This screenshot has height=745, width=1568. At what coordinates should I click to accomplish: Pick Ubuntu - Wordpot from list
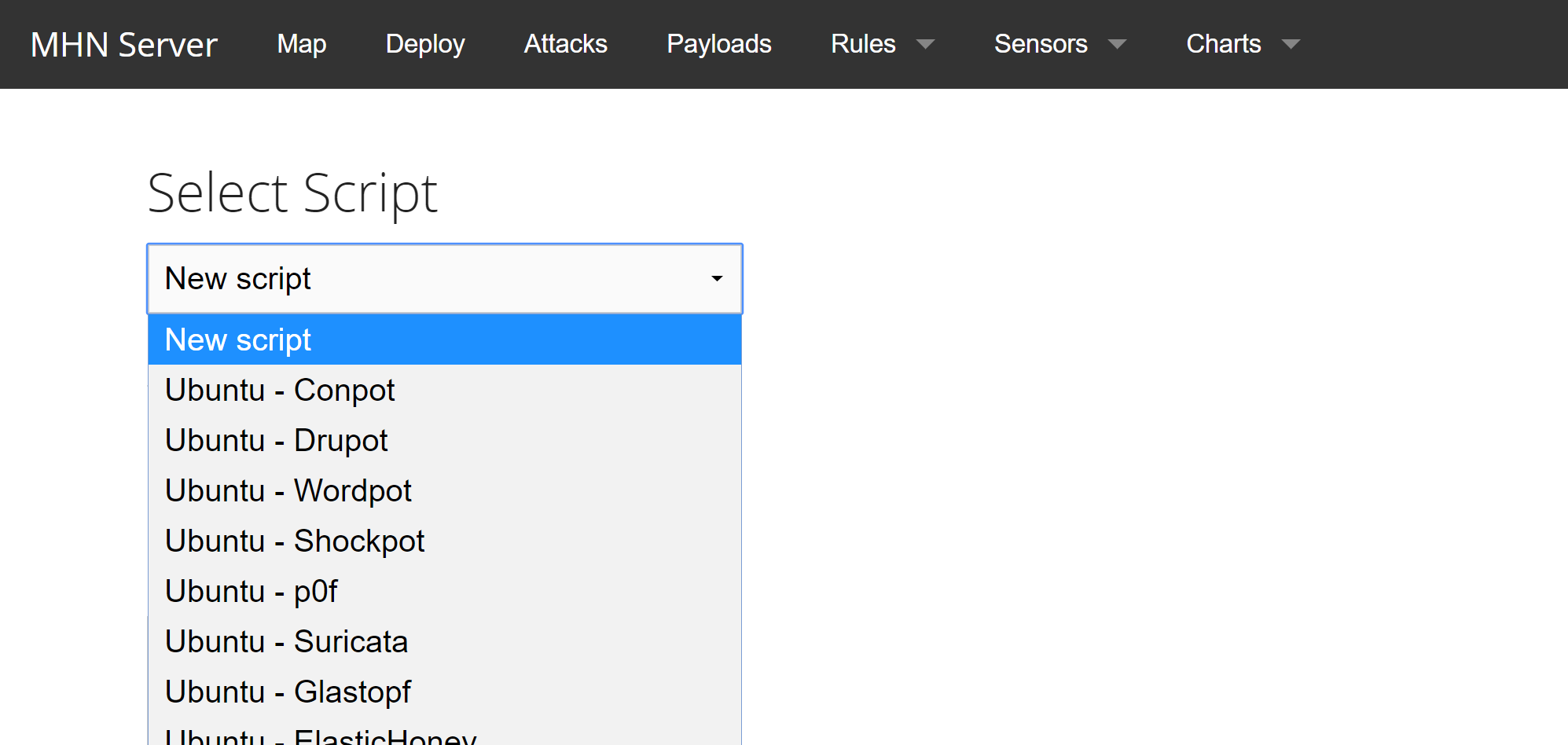tap(444, 491)
